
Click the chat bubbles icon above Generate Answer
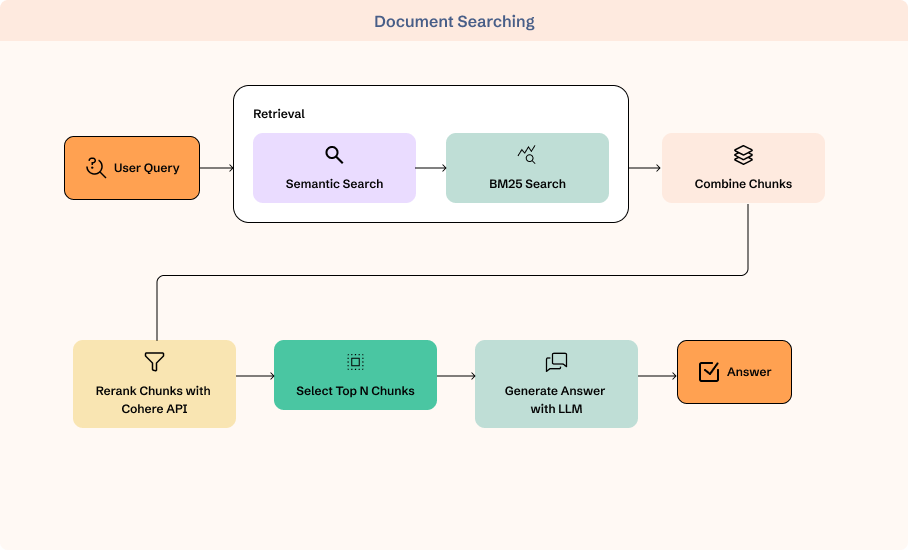556,362
